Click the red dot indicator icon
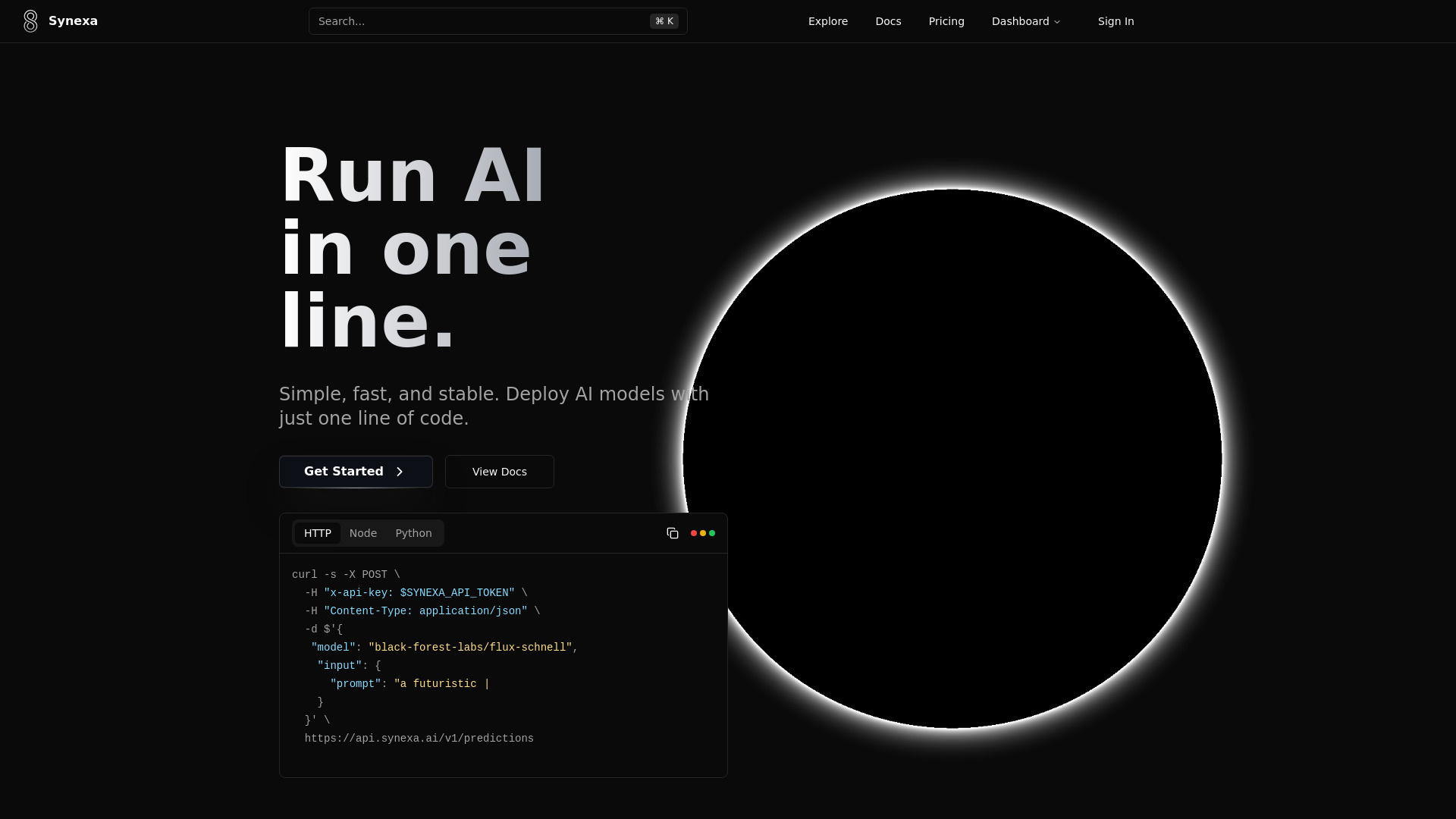The height and width of the screenshot is (819, 1456). pyautogui.click(x=694, y=533)
